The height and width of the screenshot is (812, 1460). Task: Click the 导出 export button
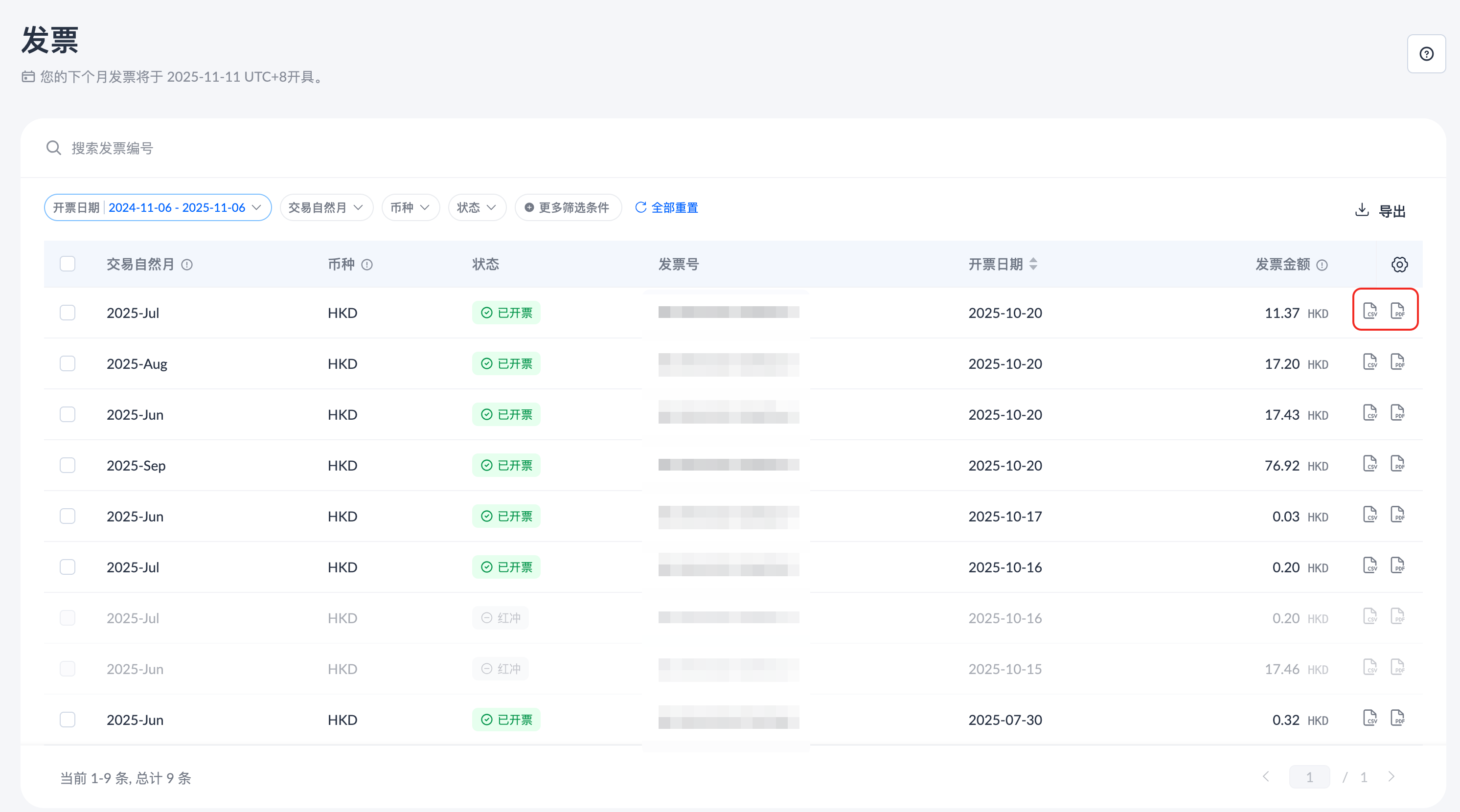1380,211
